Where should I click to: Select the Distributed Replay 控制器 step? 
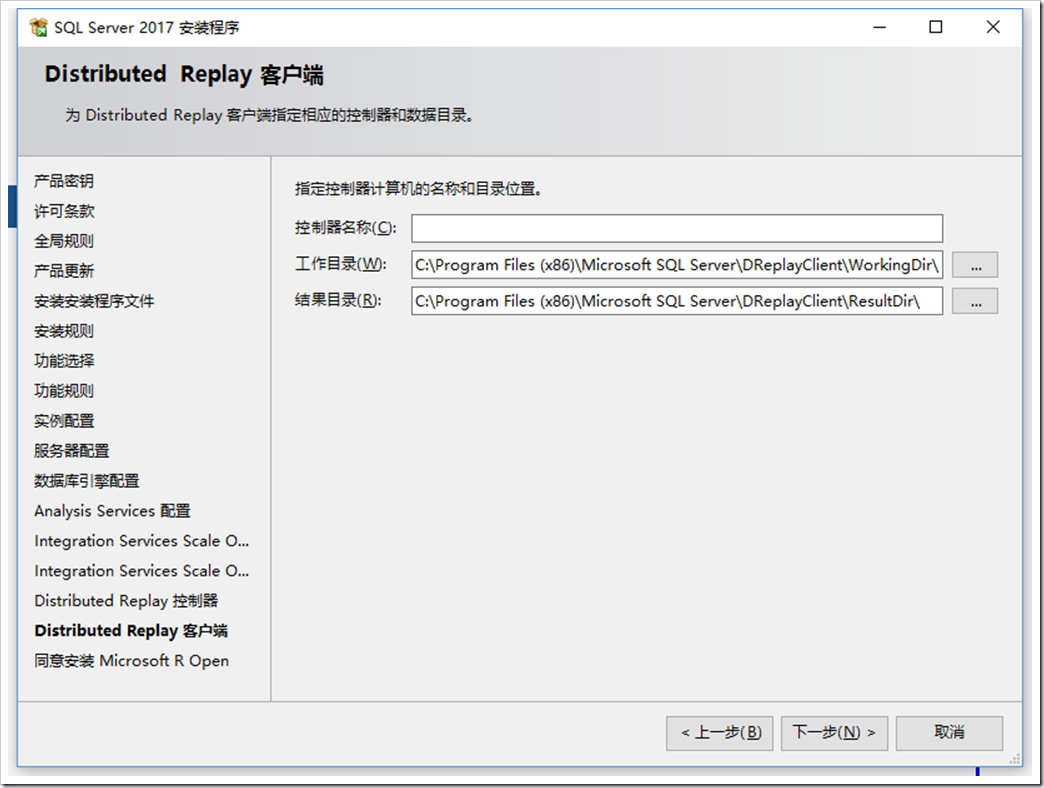click(126, 600)
